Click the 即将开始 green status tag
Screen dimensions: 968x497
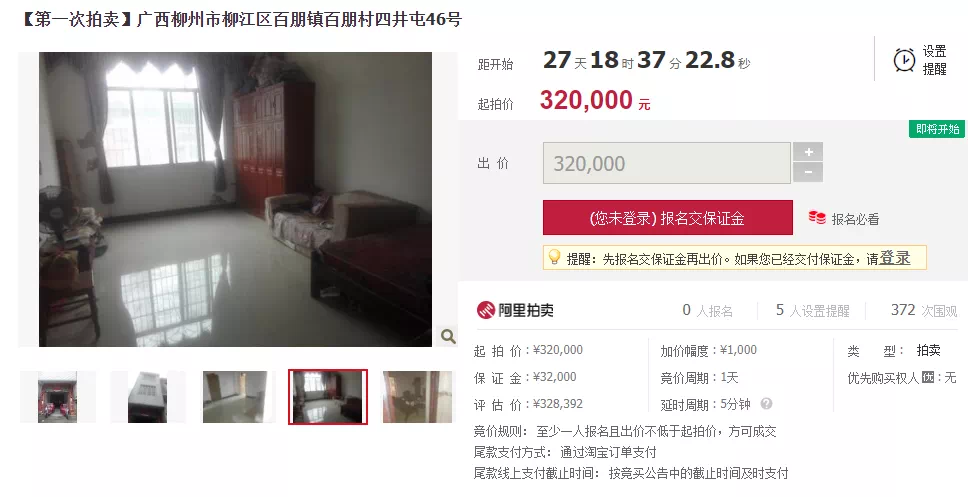coord(937,129)
